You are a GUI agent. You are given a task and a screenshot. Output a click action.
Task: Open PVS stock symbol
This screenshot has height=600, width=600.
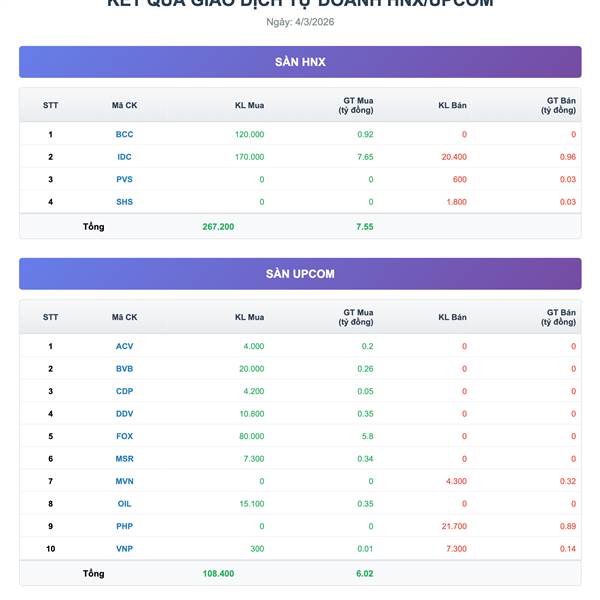pos(124,179)
